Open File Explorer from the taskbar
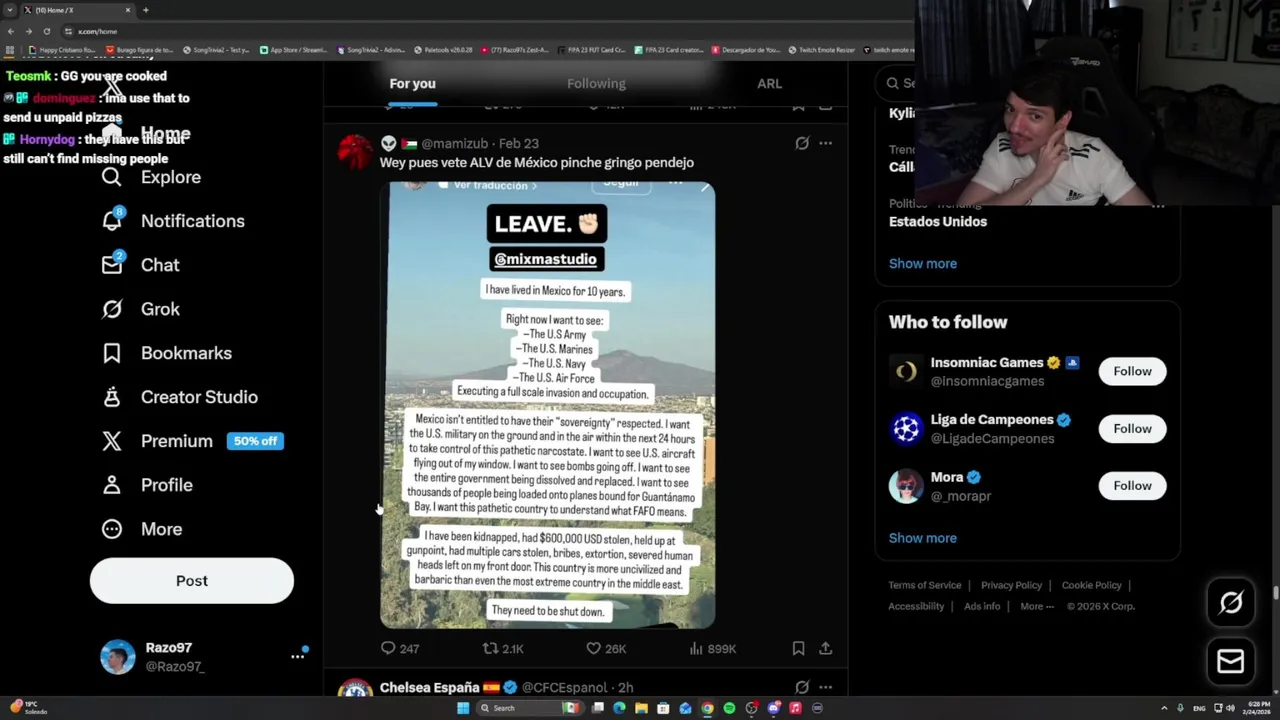The height and width of the screenshot is (720, 1280). tap(641, 708)
